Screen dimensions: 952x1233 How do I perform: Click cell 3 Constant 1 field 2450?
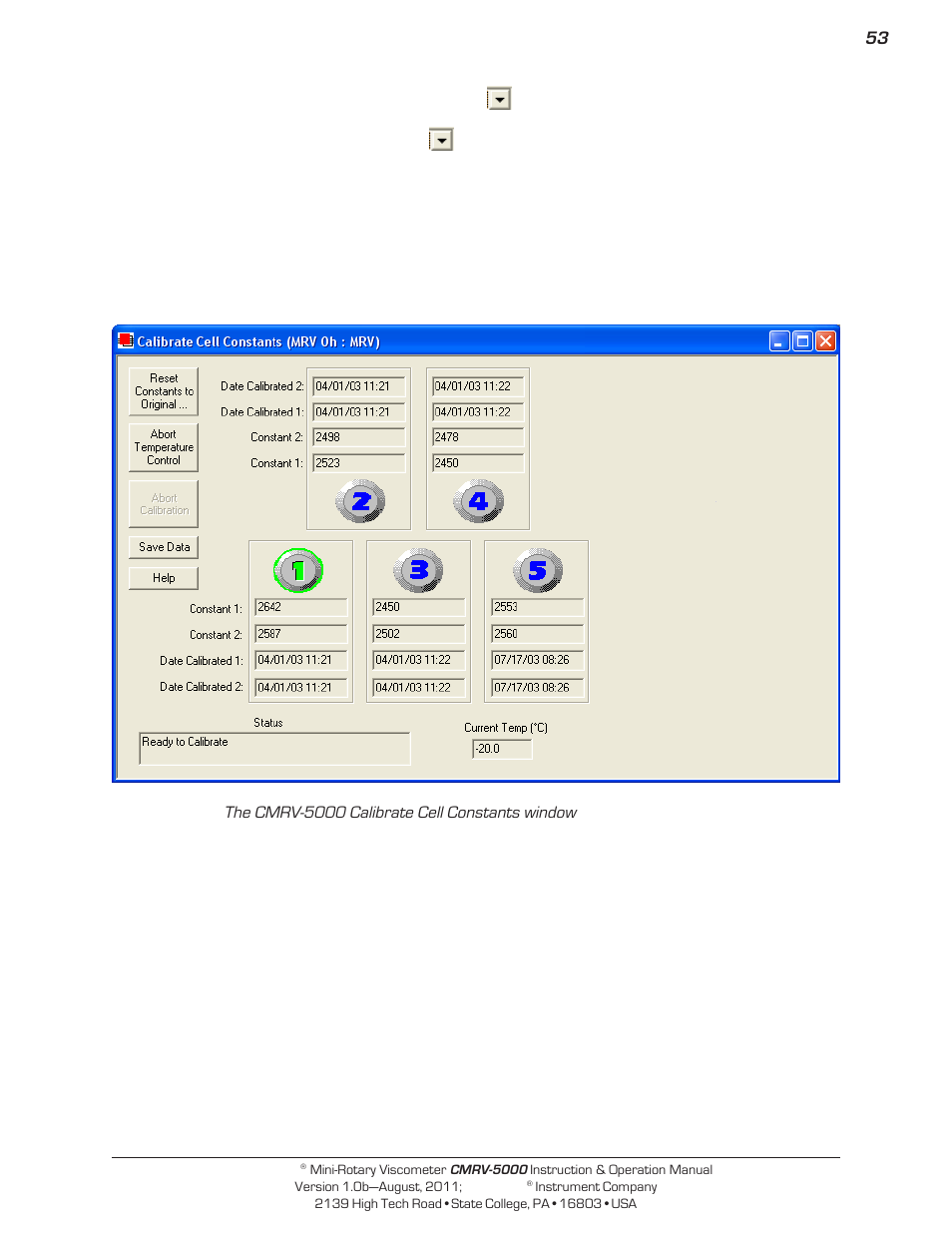point(419,607)
